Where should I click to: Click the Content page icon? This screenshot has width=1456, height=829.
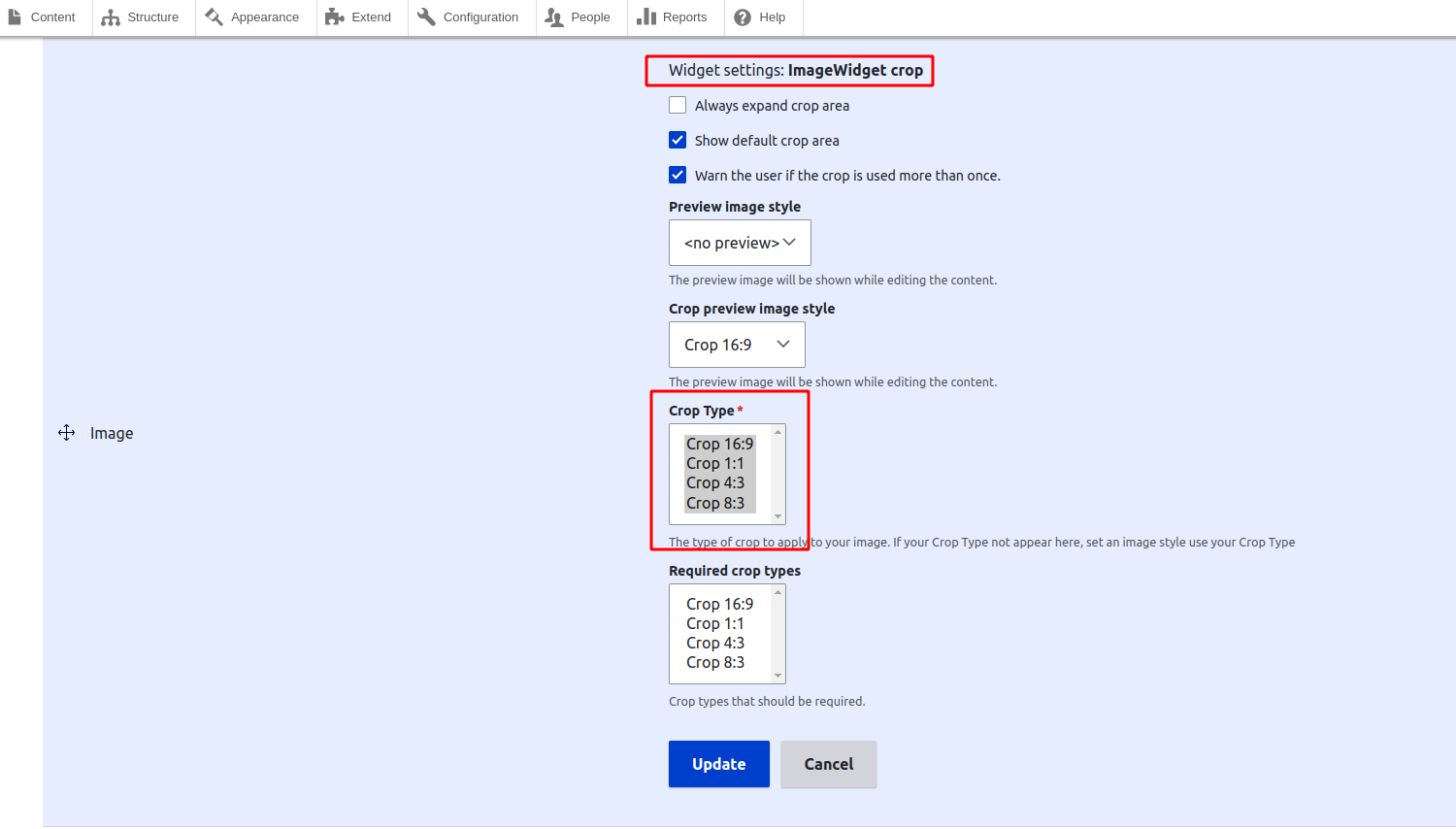coord(14,17)
